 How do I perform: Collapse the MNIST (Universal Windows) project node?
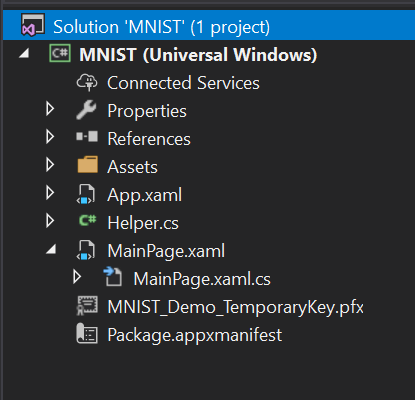point(24,53)
